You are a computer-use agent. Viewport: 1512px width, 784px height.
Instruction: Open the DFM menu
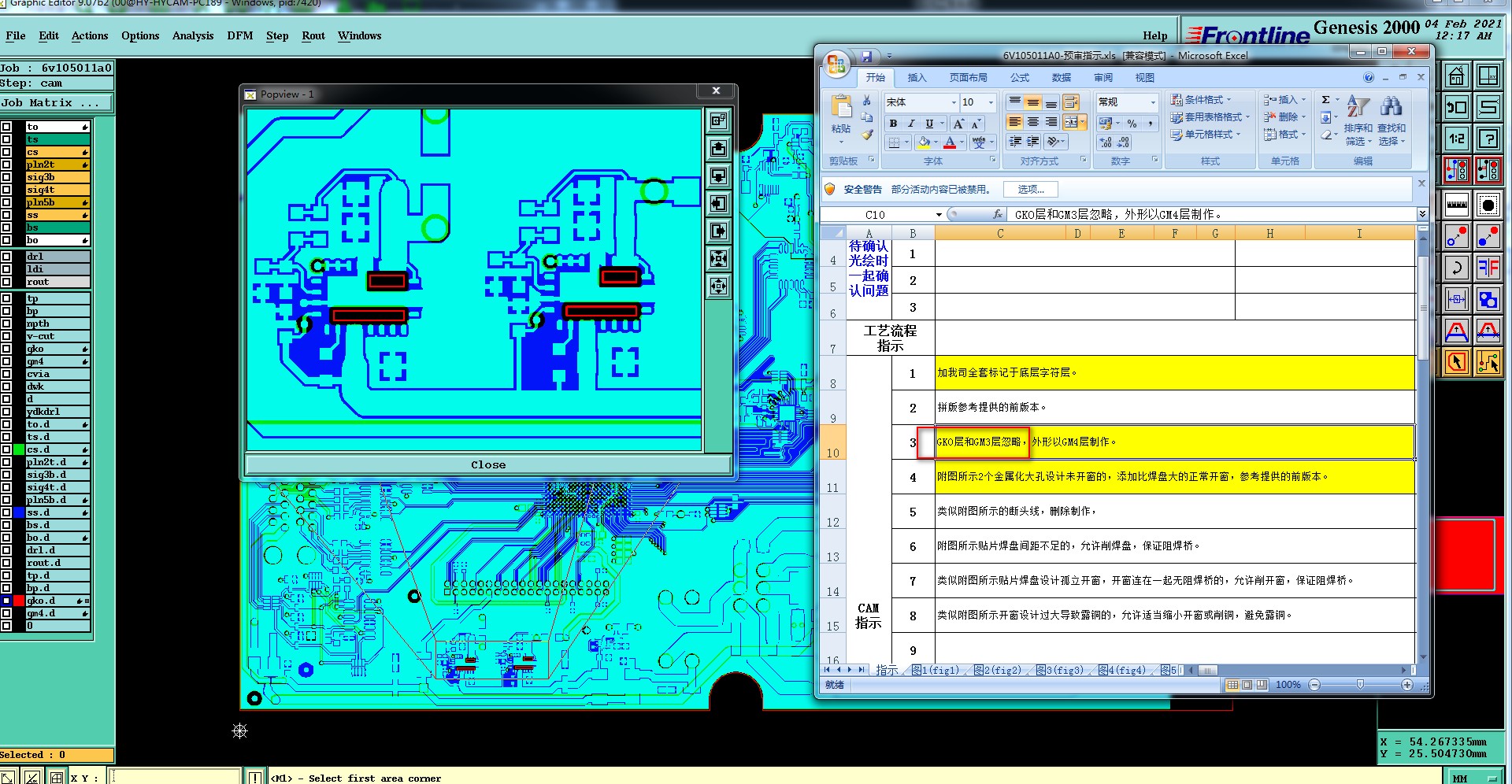tap(240, 36)
